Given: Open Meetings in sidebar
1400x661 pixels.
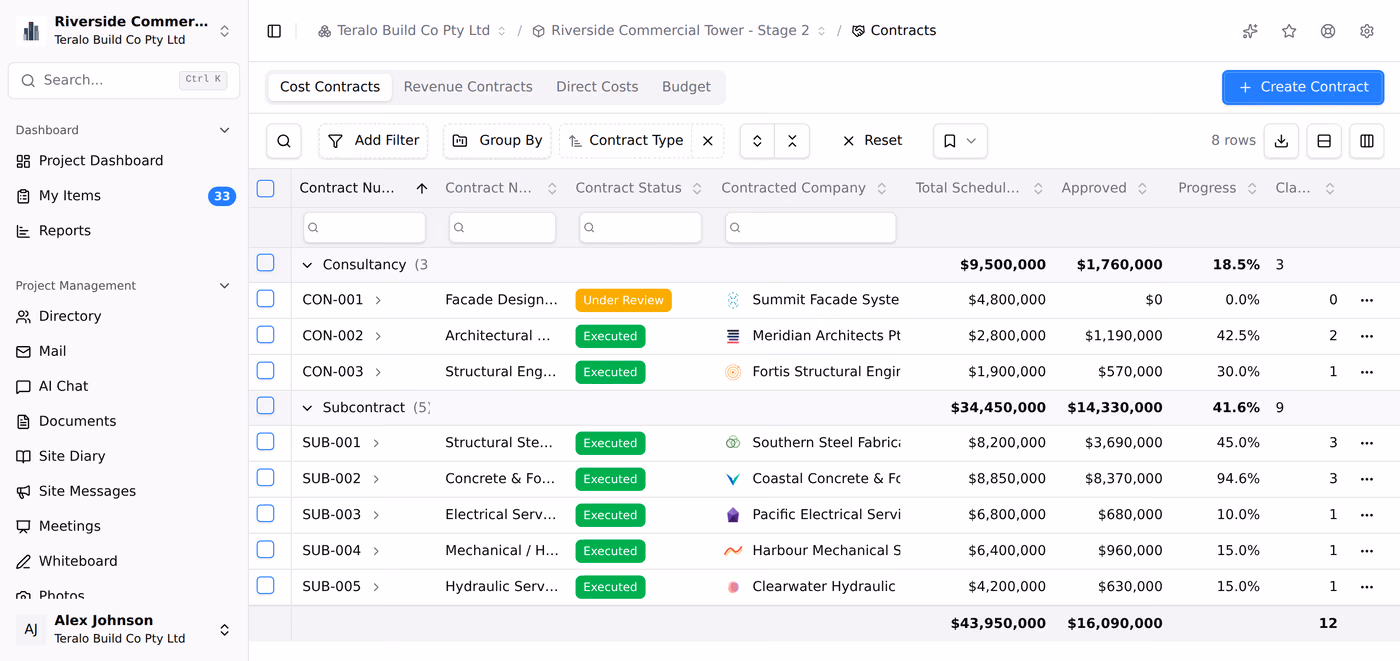Looking at the screenshot, I should pyautogui.click(x=124, y=526).
